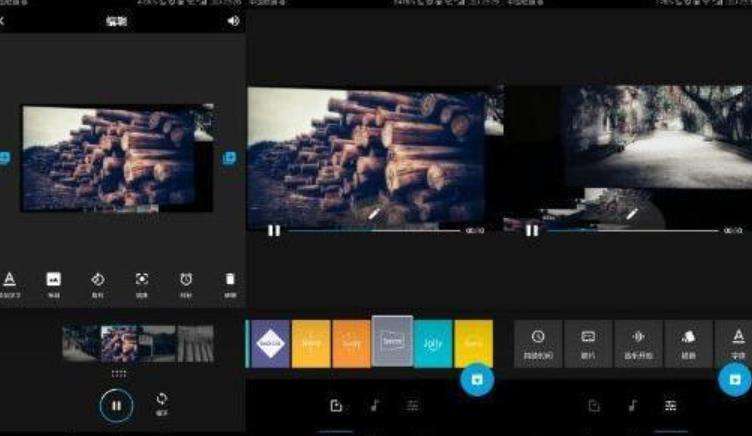The image size is (752, 436).
Task: Select the log pile clip in the clip strip
Action: point(119,344)
